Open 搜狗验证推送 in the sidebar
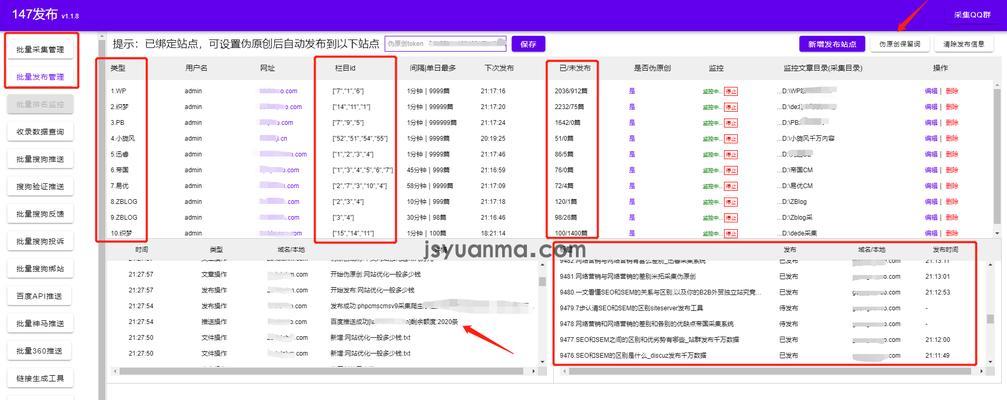Viewport: 1007px width, 400px height. [40, 187]
